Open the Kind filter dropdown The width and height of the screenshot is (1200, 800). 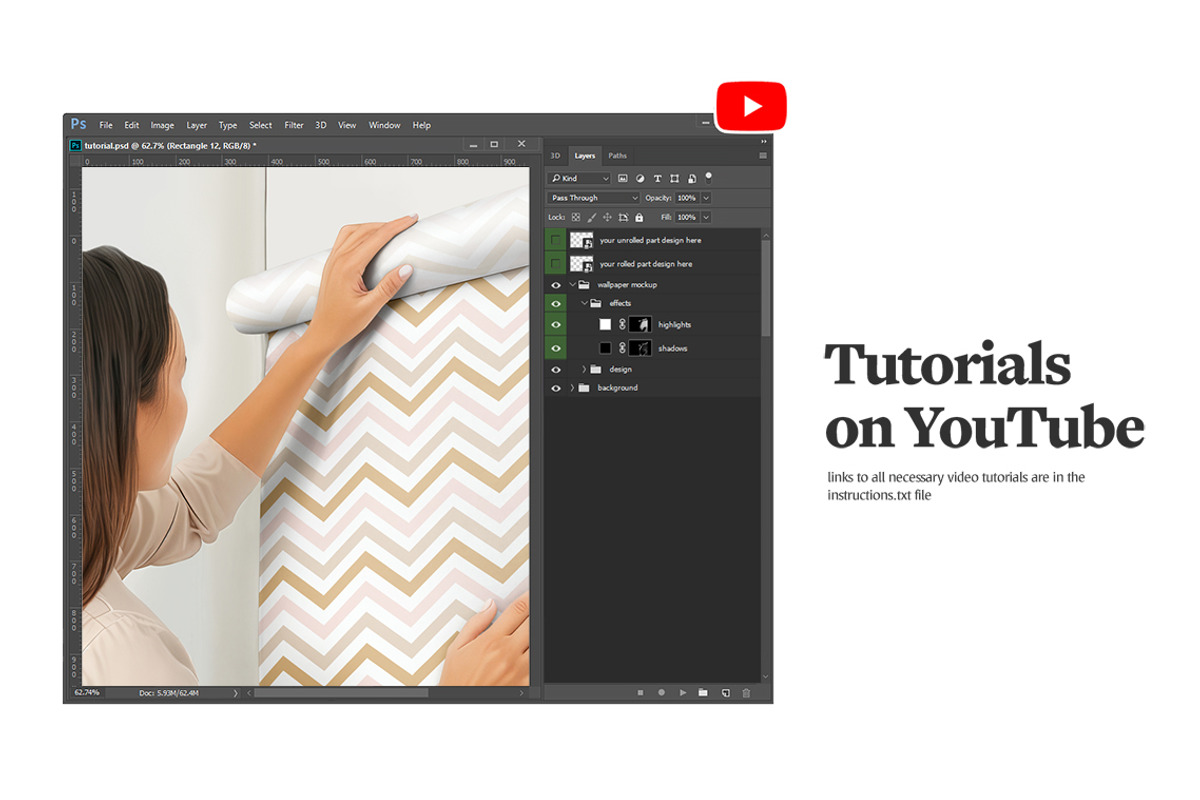coord(580,178)
